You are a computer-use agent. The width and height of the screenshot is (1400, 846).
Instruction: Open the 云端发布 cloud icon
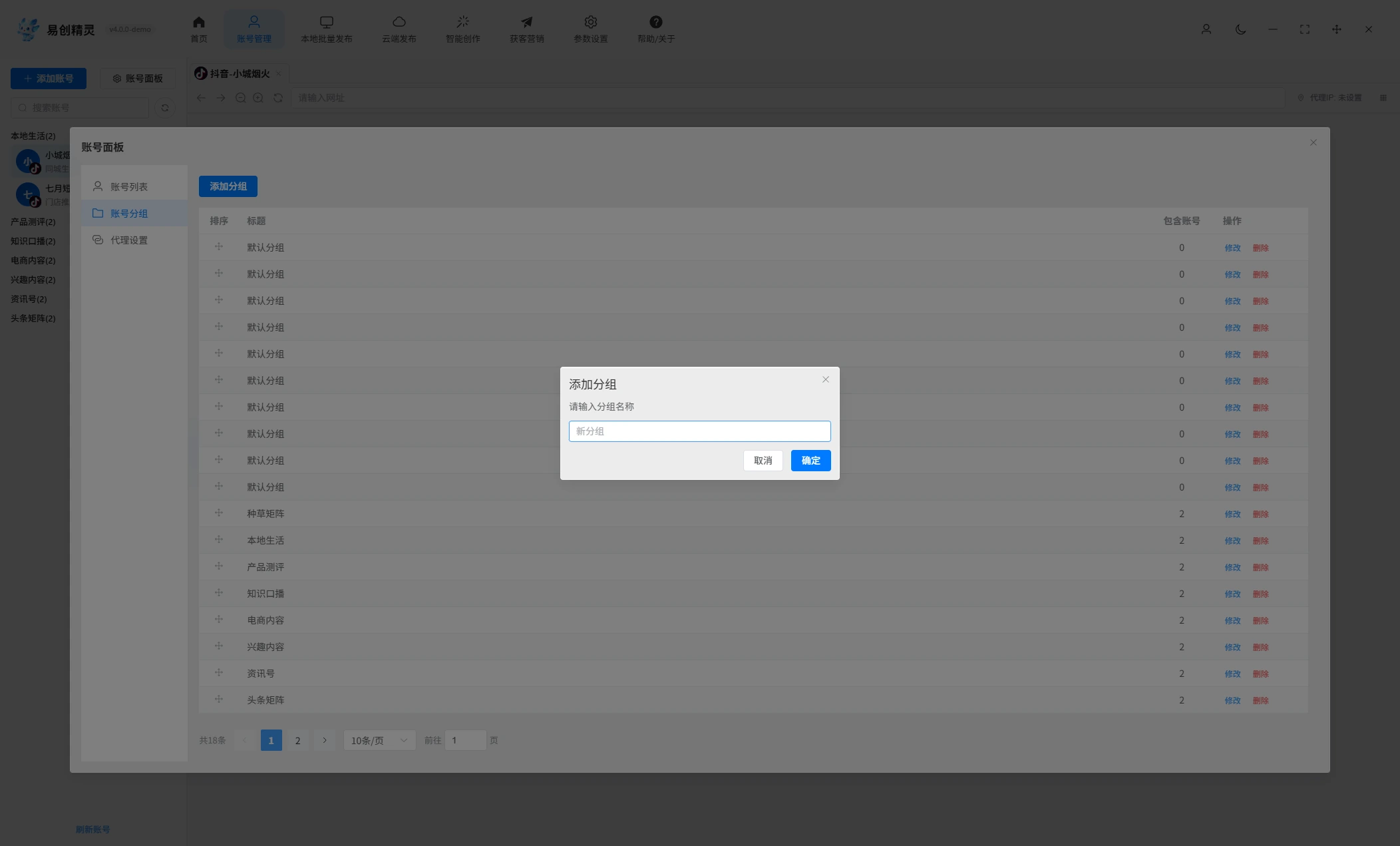click(x=399, y=22)
